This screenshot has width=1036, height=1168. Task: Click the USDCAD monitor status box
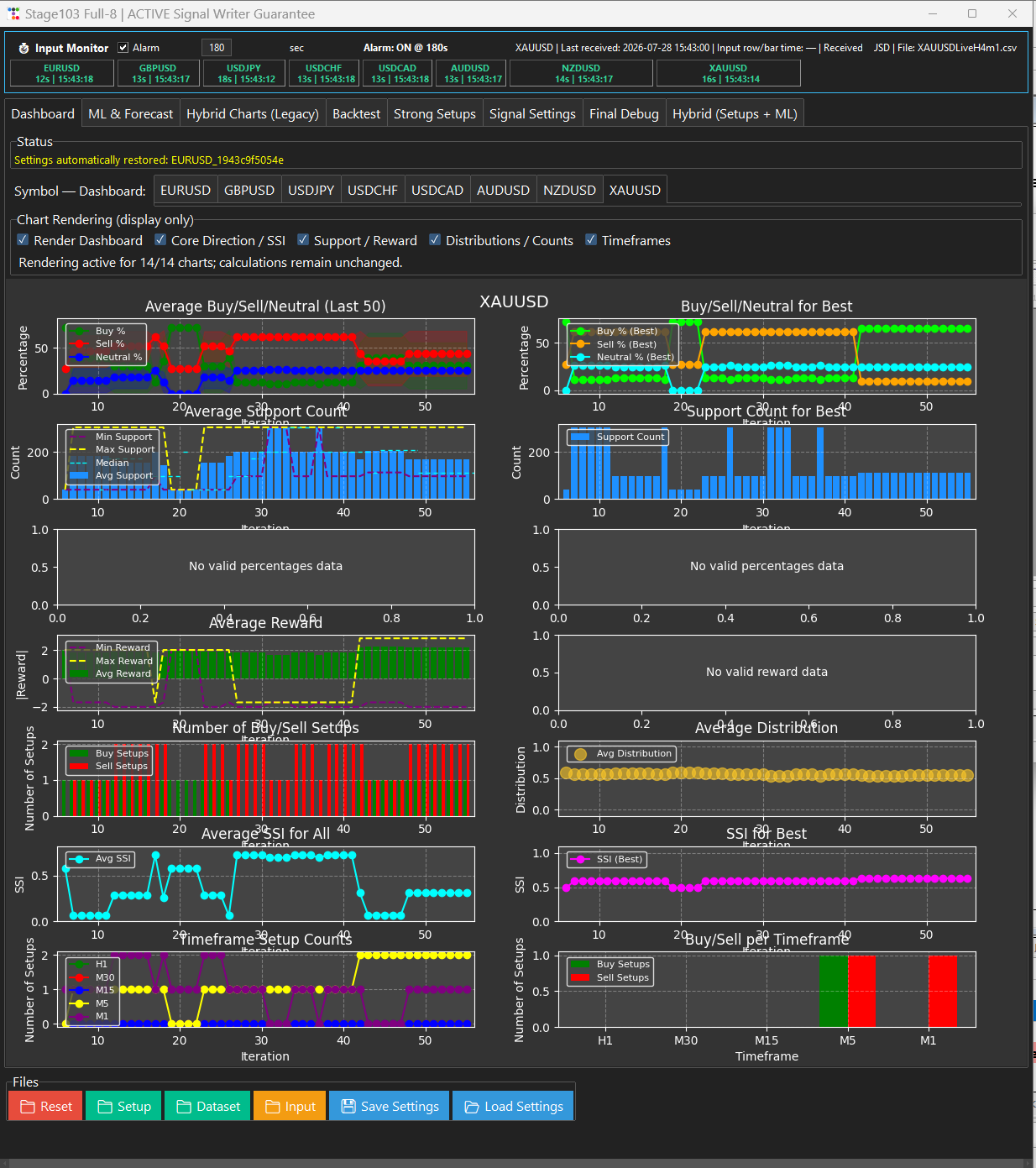[x=397, y=73]
